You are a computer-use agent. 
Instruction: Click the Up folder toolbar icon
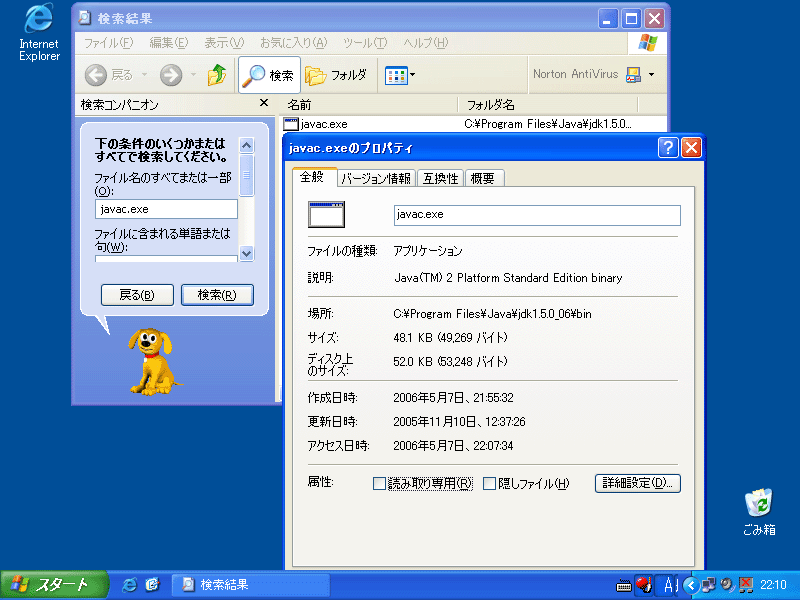216,75
